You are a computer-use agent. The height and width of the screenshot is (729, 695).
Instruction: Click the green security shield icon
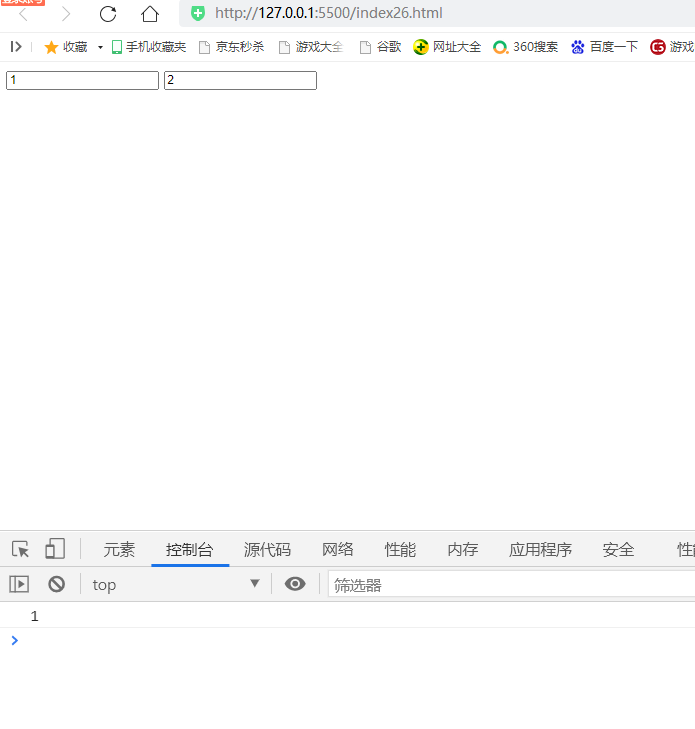(x=198, y=13)
